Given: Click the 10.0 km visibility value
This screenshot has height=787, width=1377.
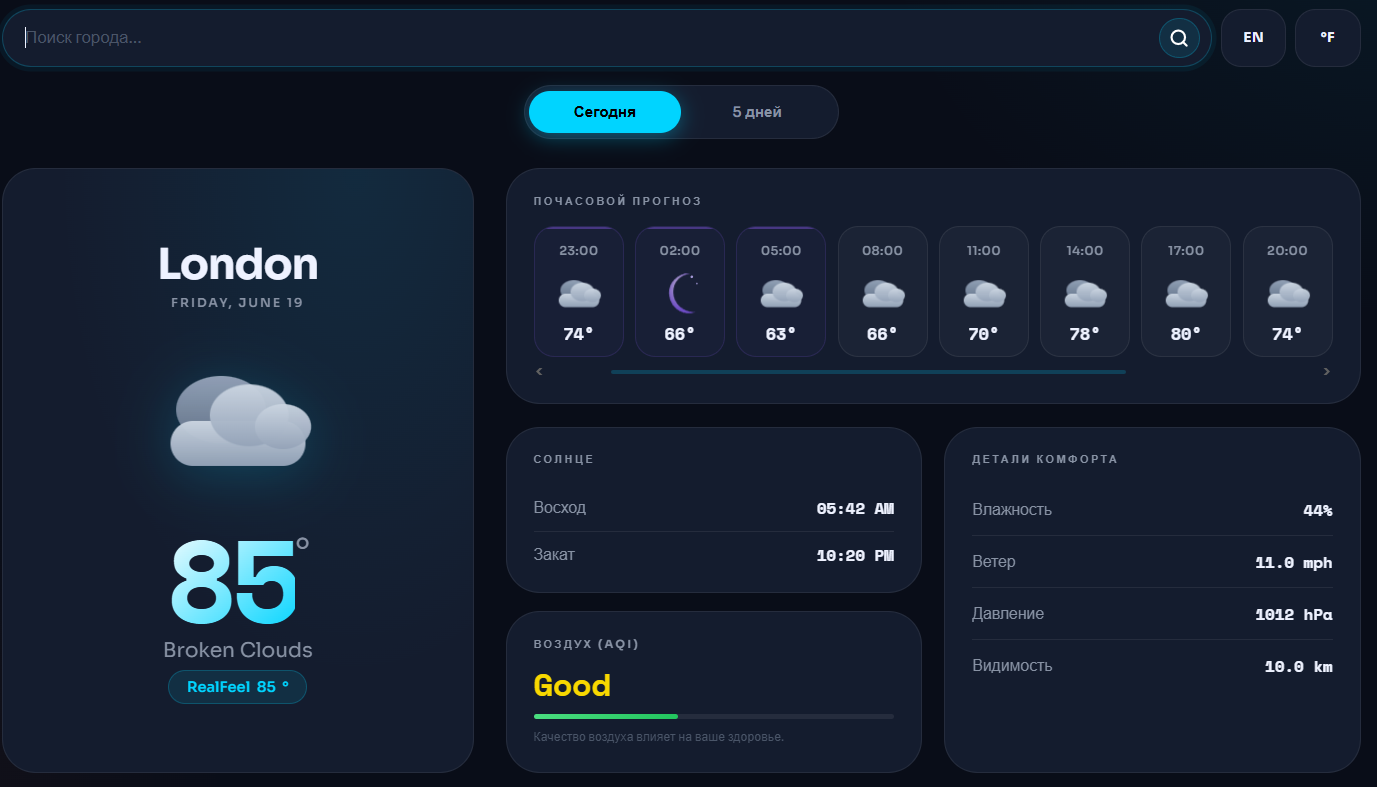Looking at the screenshot, I should tap(1298, 666).
